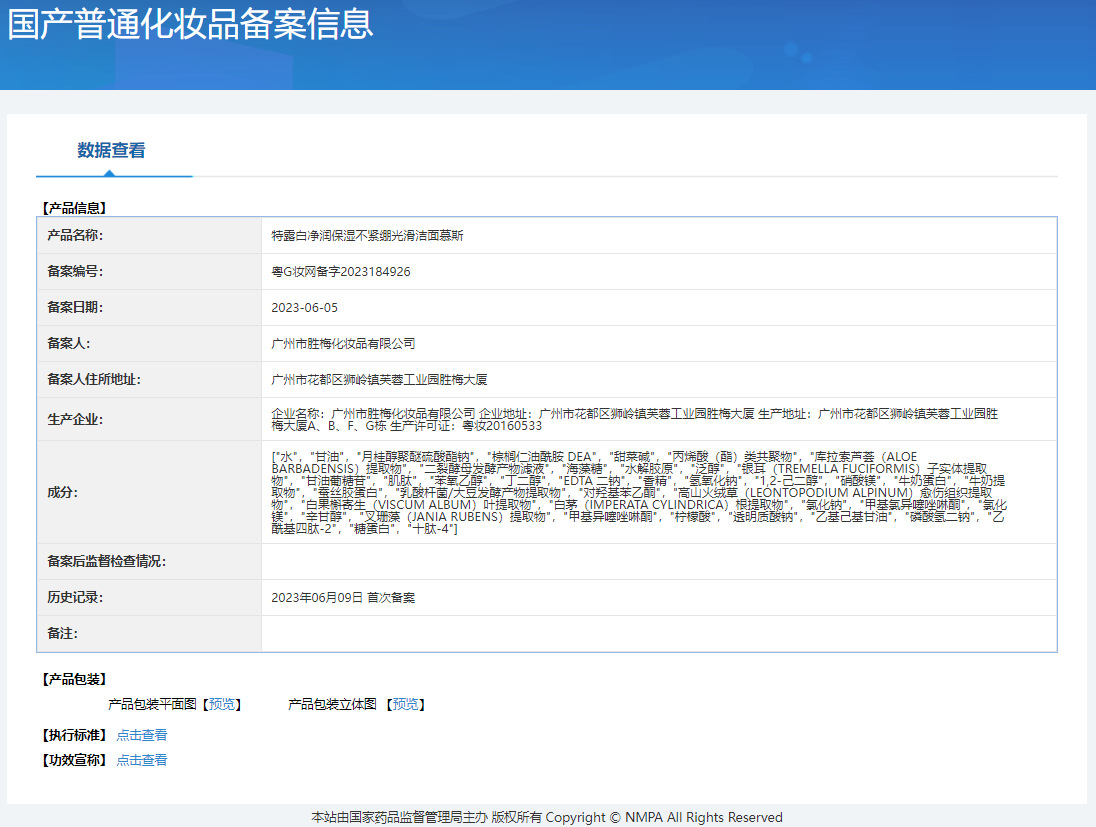Click 点击查看 next to 执行标准

point(142,735)
